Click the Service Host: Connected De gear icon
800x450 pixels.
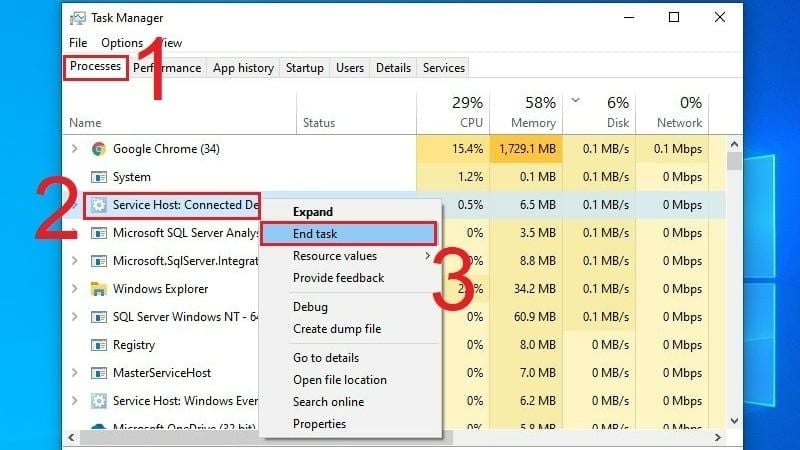tap(98, 205)
